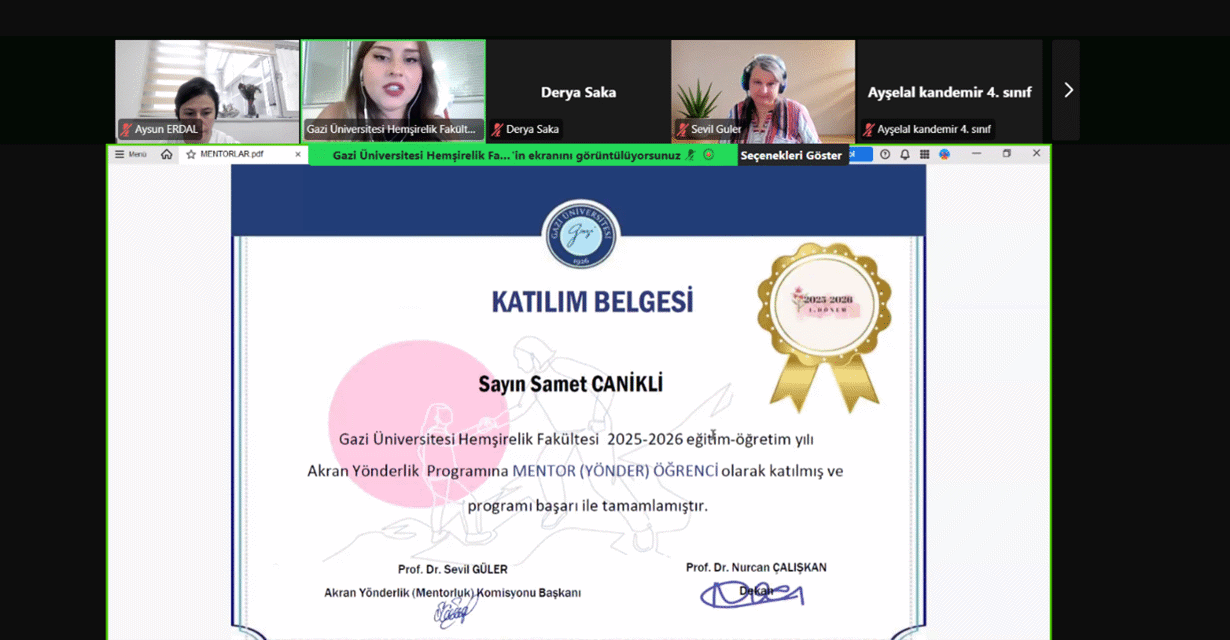Click the muted mic icon on Derya Saka
The height and width of the screenshot is (640, 1230).
coord(497,129)
